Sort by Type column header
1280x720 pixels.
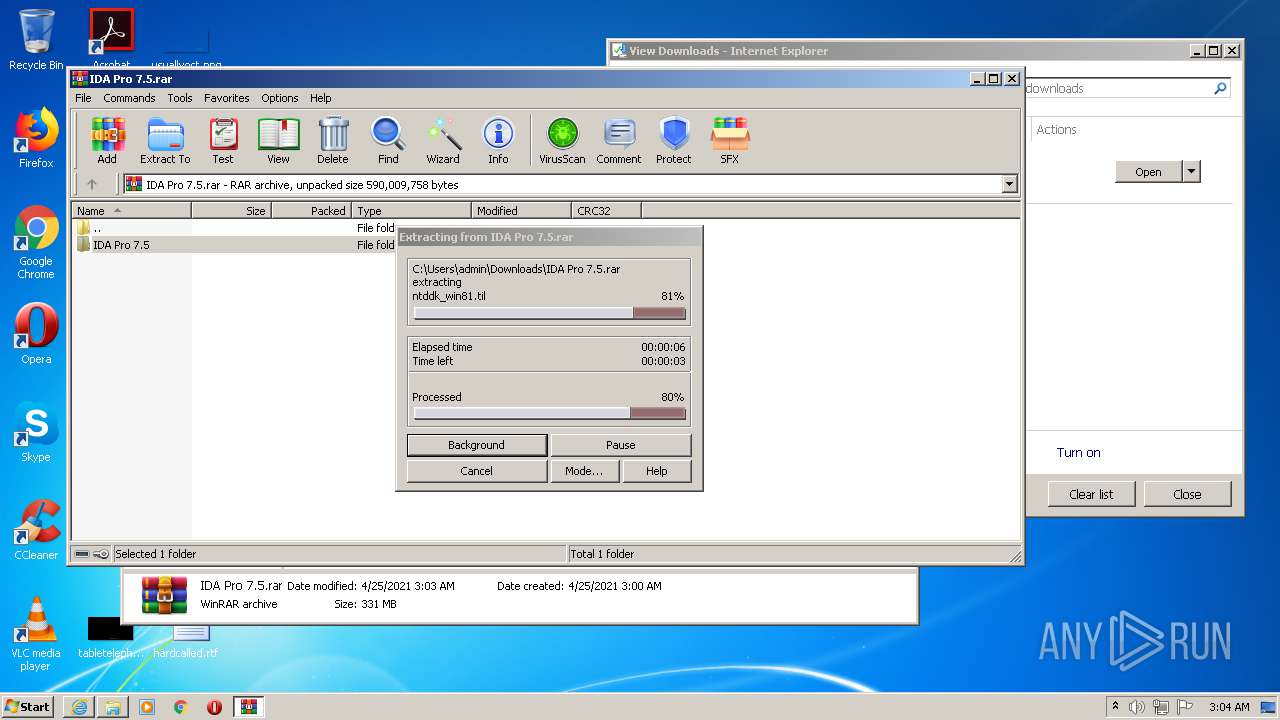click(x=411, y=211)
